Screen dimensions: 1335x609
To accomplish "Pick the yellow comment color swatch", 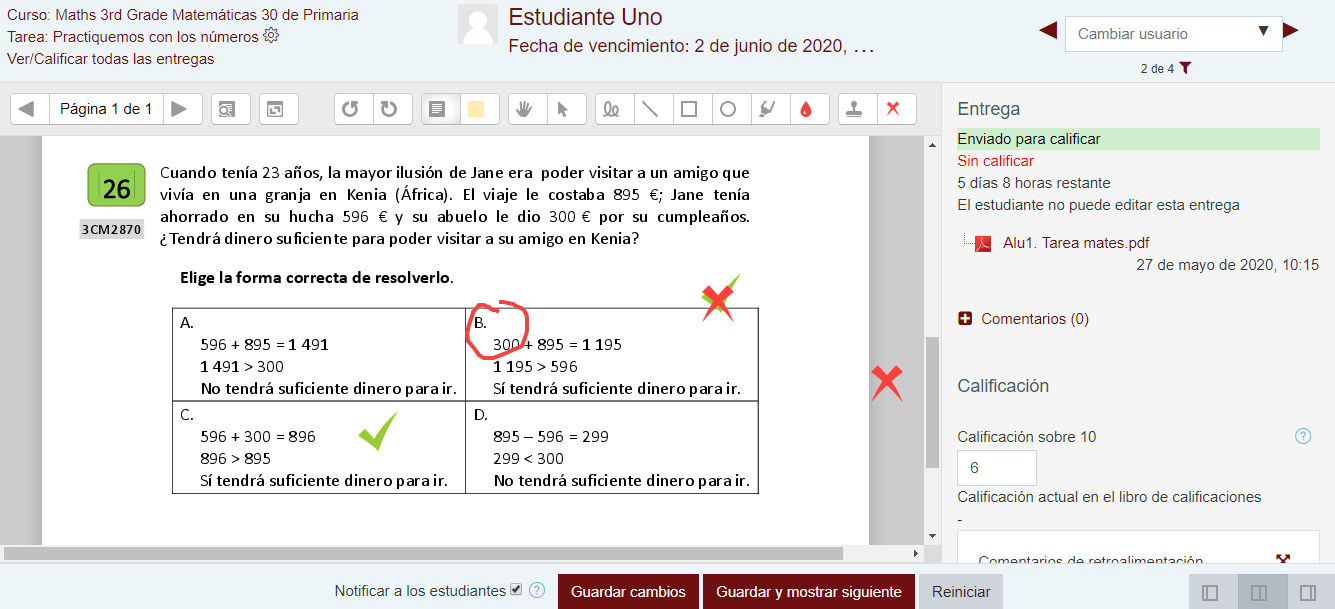I will [x=476, y=109].
